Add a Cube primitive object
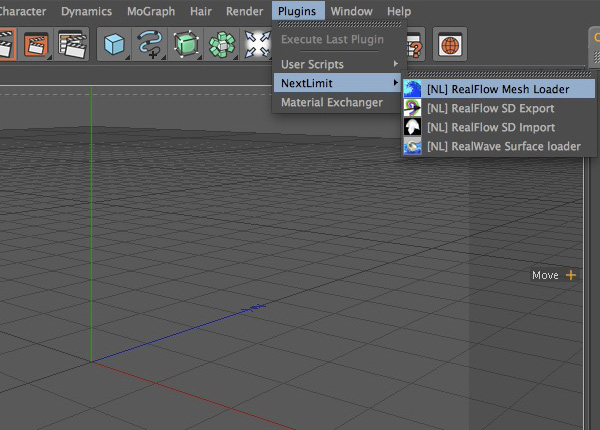Screen dimensions: 600x430 114,44
